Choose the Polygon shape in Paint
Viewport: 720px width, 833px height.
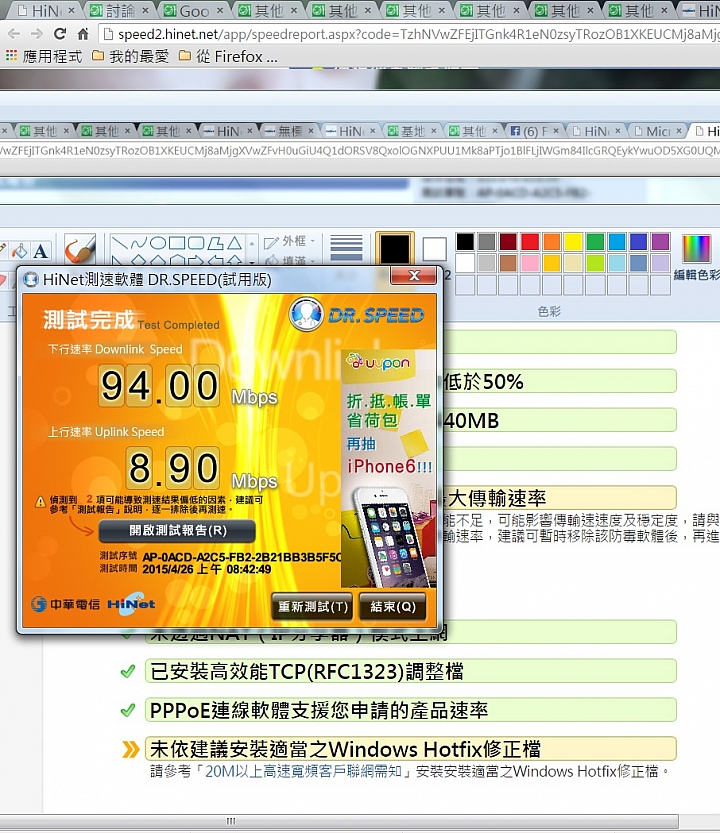tap(215, 244)
